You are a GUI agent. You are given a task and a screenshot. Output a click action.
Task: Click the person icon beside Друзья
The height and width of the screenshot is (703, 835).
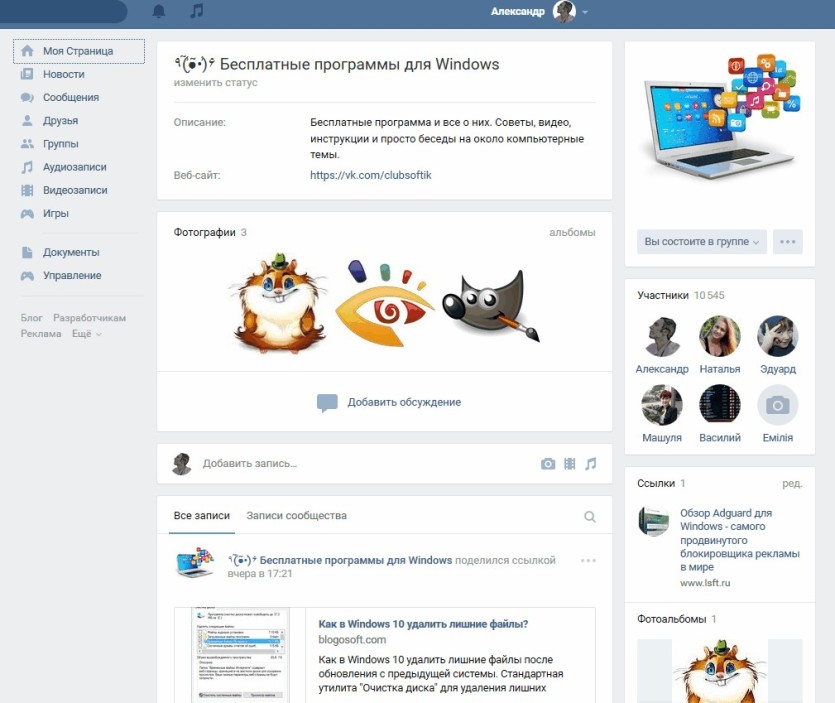(27, 120)
